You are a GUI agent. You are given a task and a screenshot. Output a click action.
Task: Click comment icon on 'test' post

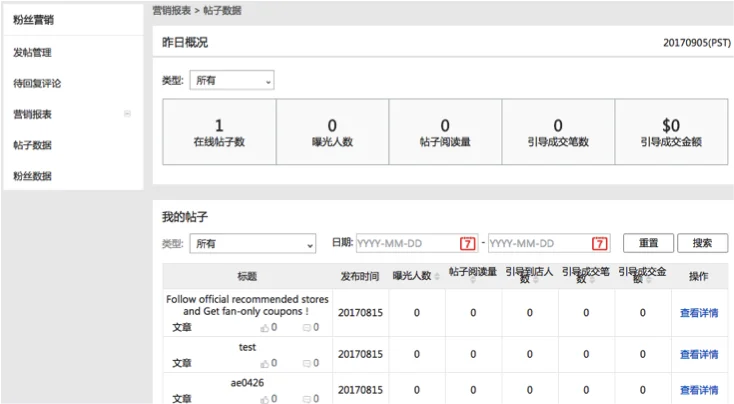pyautogui.click(x=307, y=363)
